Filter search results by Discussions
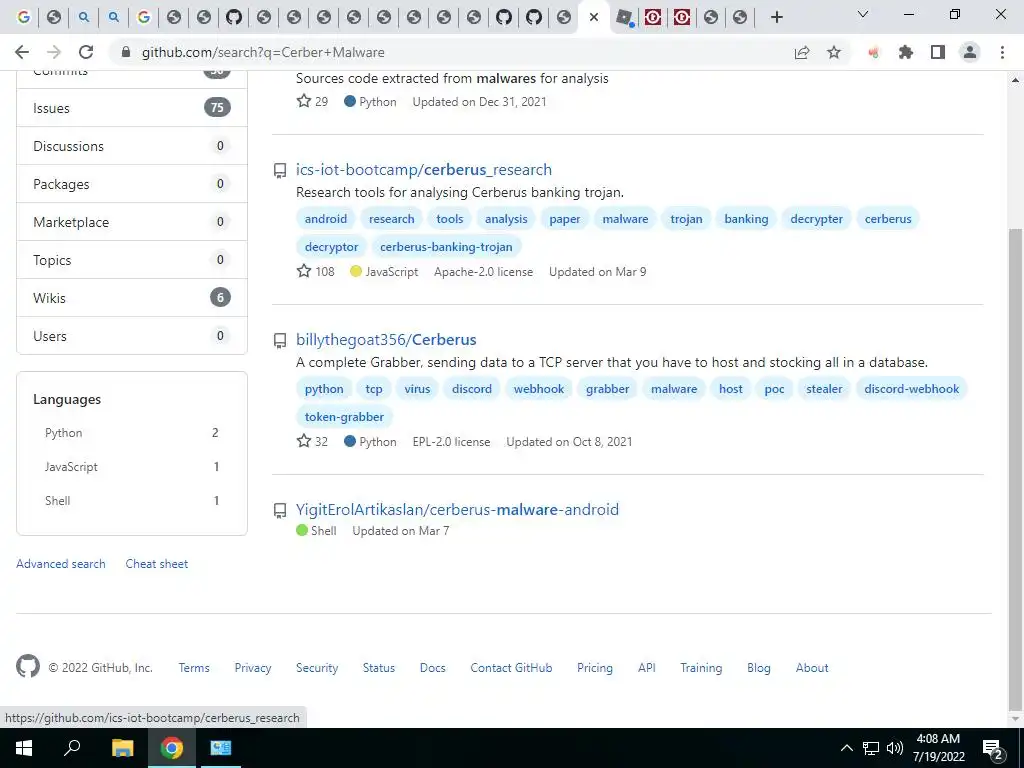Screen dimensions: 1024x768 [x=132, y=146]
